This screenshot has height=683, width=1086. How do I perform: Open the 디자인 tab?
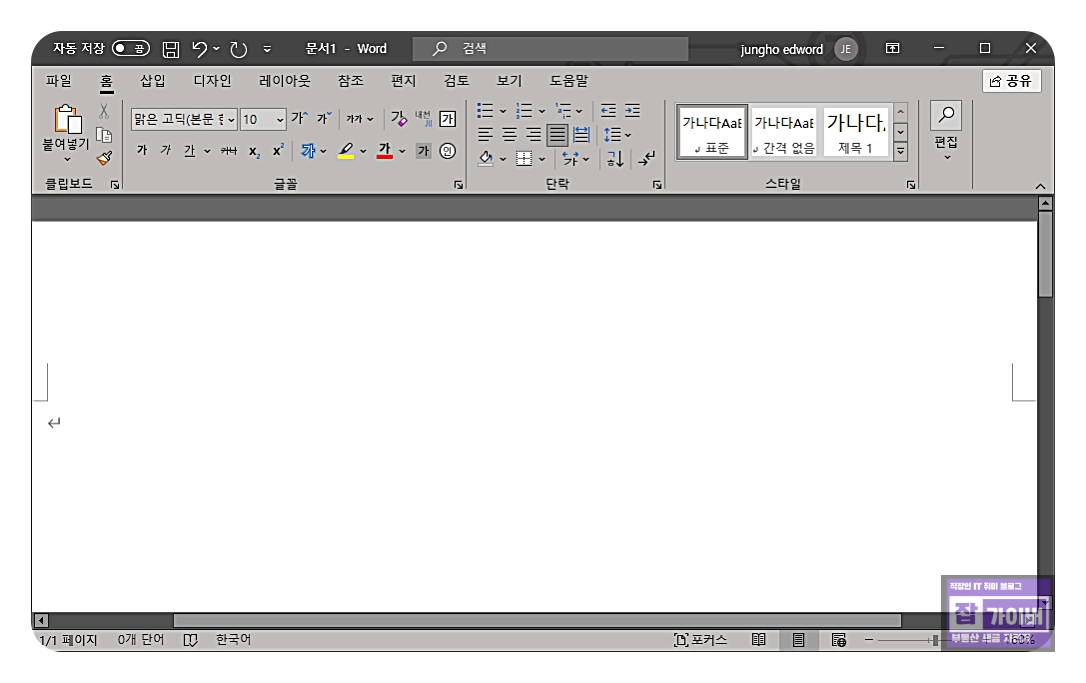pyautogui.click(x=212, y=80)
